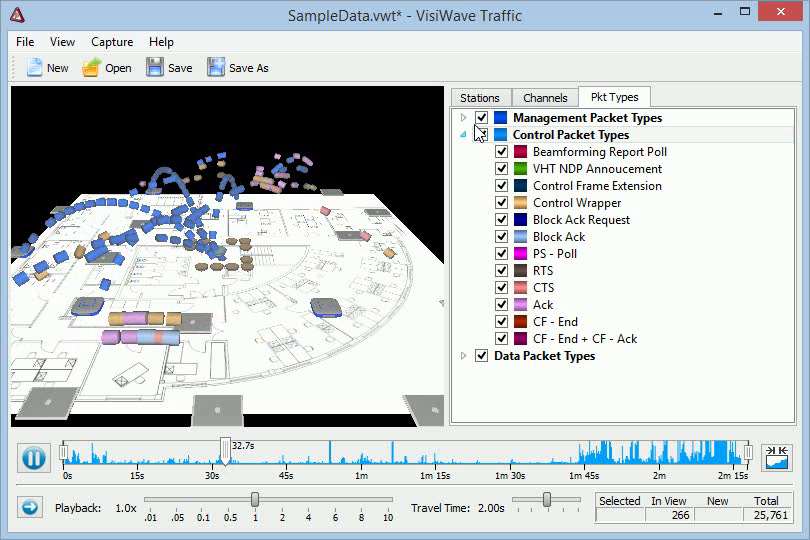Toggle CF - End + CF - Ack checkbox
Viewport: 810px width, 540px height.
click(x=501, y=338)
